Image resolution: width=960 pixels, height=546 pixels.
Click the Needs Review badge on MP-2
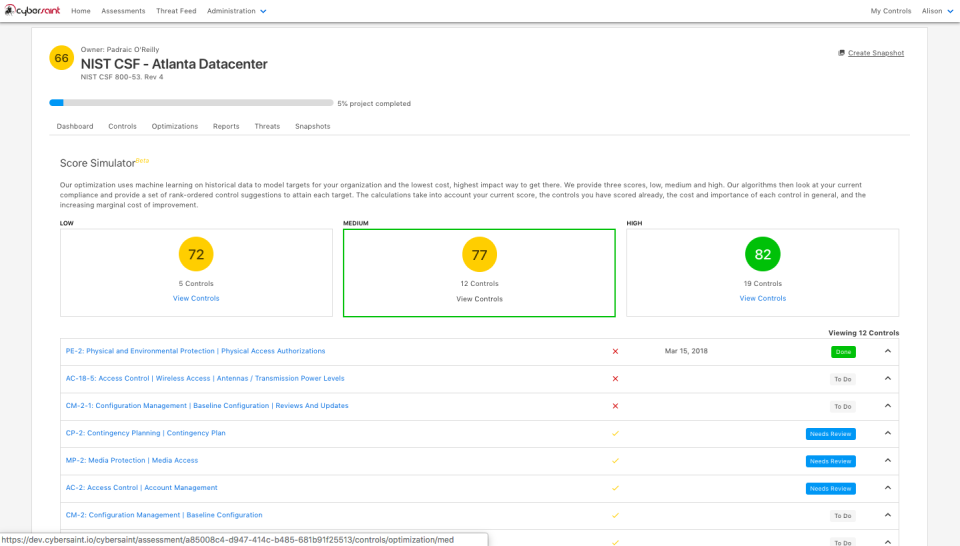pyautogui.click(x=830, y=461)
